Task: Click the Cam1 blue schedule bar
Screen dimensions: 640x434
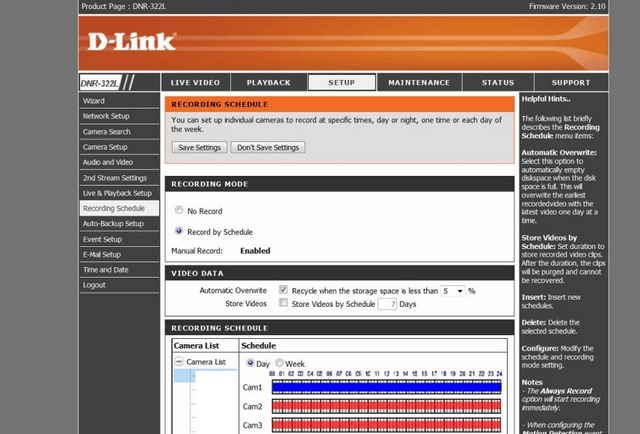Action: point(386,387)
